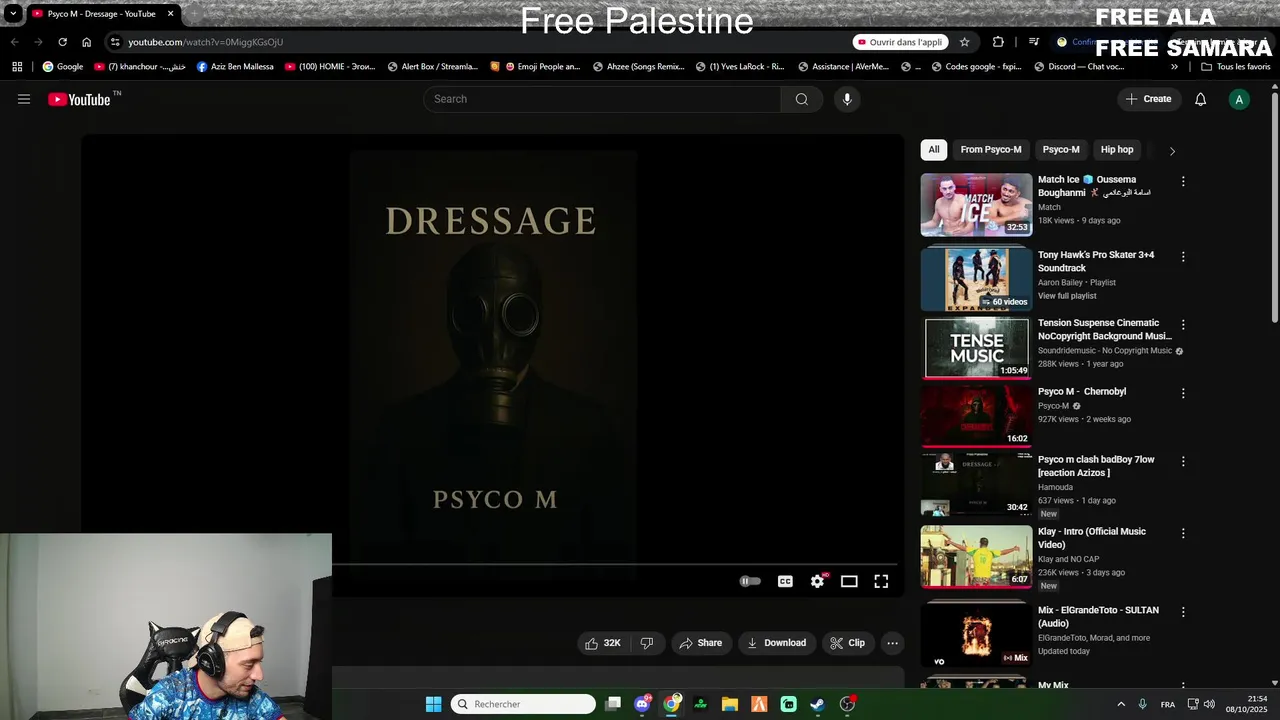The width and height of the screenshot is (1280, 720).
Task: Select the From Psyco-M filter chip
Action: point(991,150)
